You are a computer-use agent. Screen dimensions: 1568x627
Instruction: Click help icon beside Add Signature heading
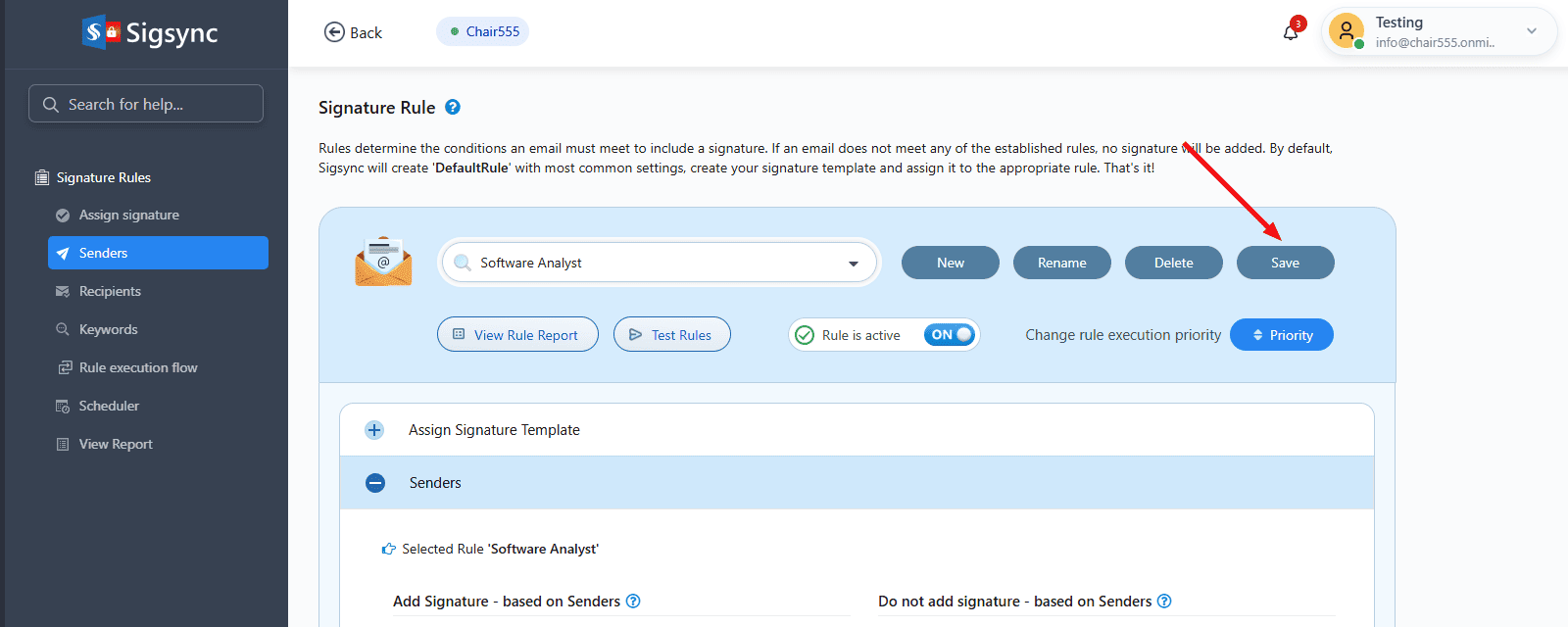pos(633,602)
